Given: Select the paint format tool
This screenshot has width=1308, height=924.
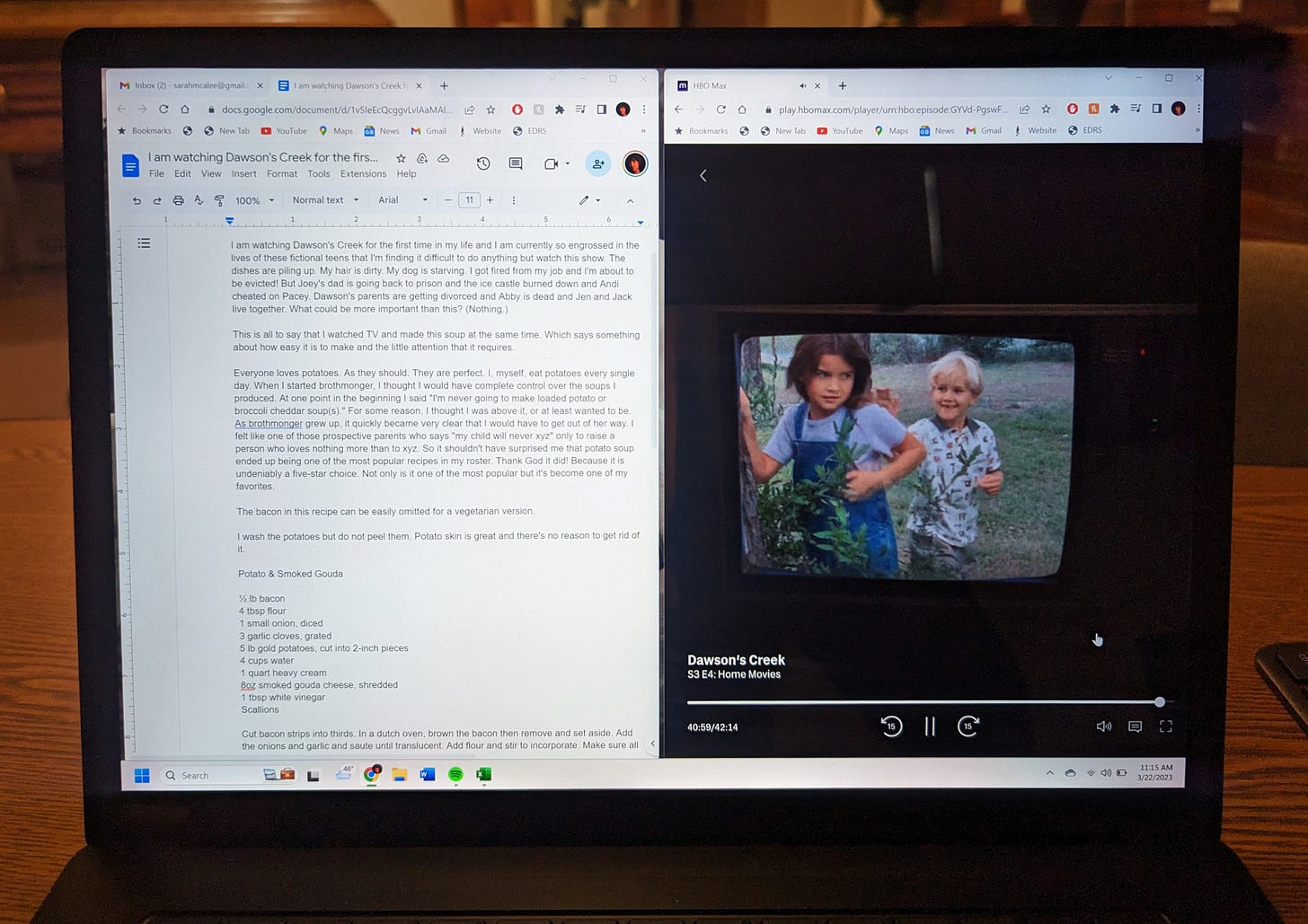Looking at the screenshot, I should (x=219, y=200).
